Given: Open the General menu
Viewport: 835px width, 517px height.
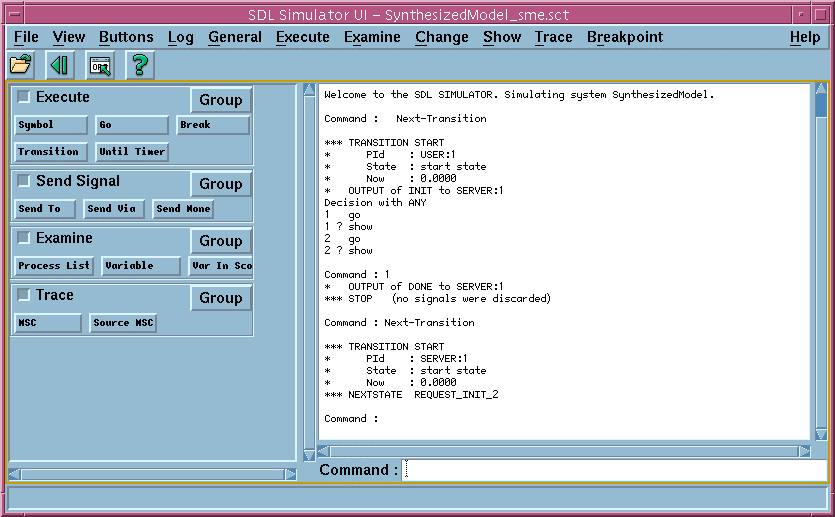Looking at the screenshot, I should click(235, 37).
